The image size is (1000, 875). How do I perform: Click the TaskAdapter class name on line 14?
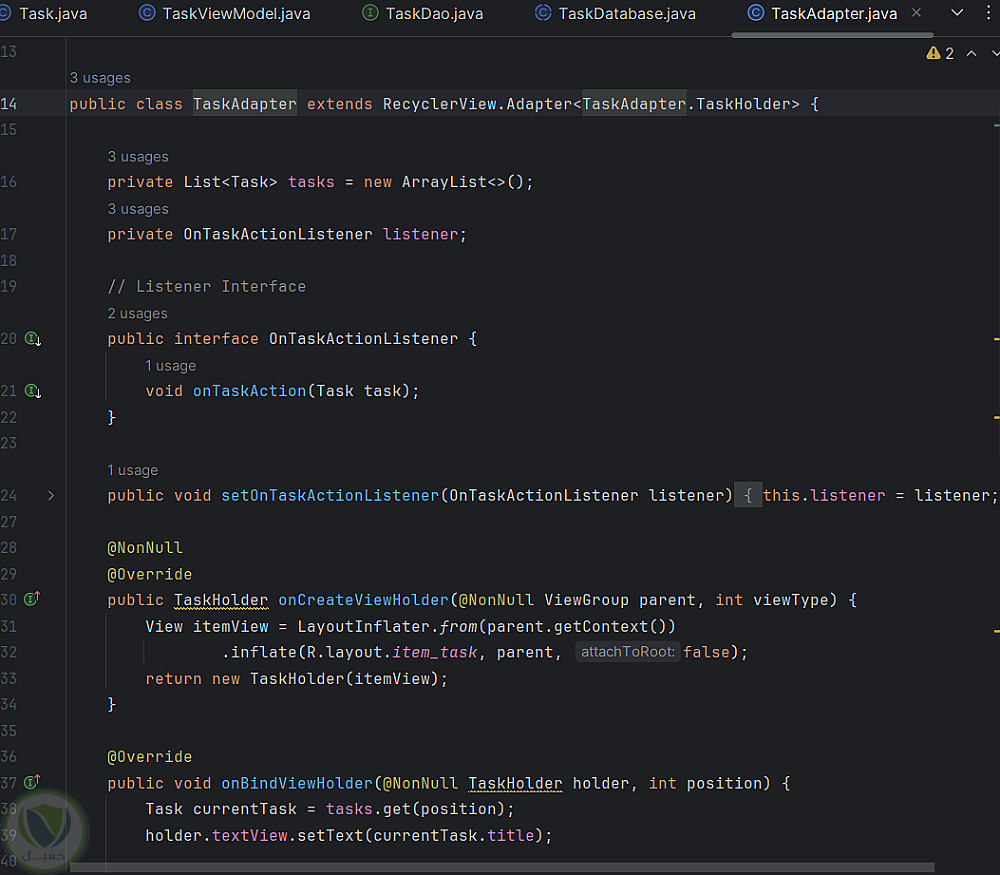click(245, 104)
